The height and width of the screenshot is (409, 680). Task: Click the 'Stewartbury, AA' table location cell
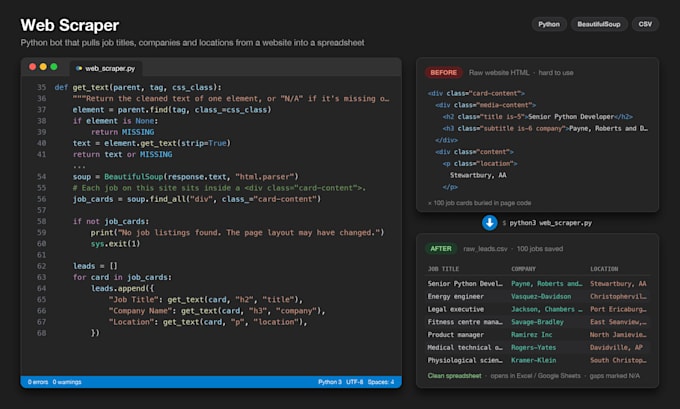[x=618, y=284]
